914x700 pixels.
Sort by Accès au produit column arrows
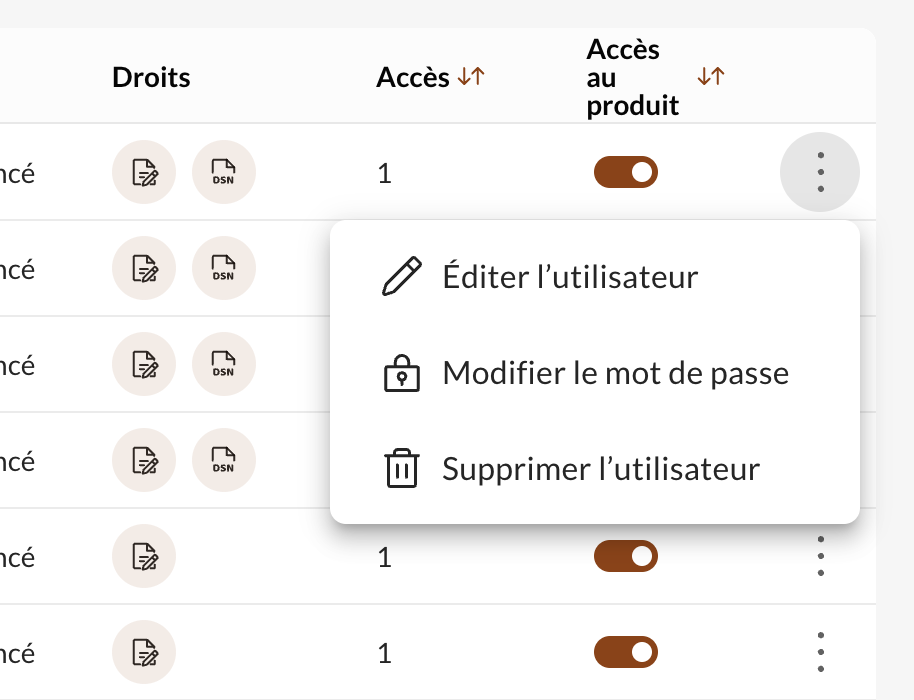tap(711, 76)
